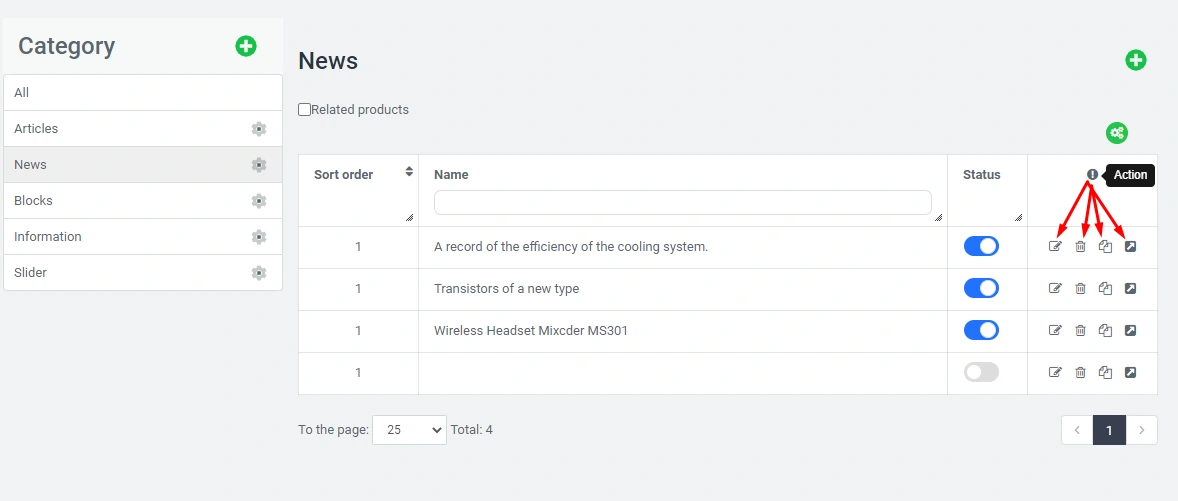This screenshot has height=501, width=1178.
Task: Open the empty-name row in new window
Action: pyautogui.click(x=1130, y=373)
